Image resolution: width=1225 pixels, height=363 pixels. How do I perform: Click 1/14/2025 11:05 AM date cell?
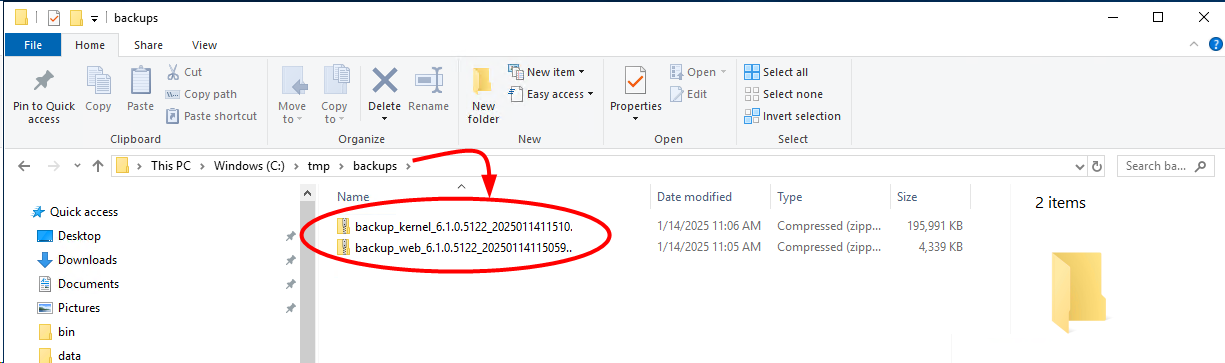tap(709, 247)
